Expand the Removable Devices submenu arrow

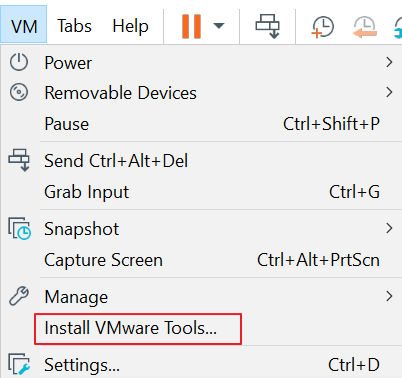click(389, 92)
